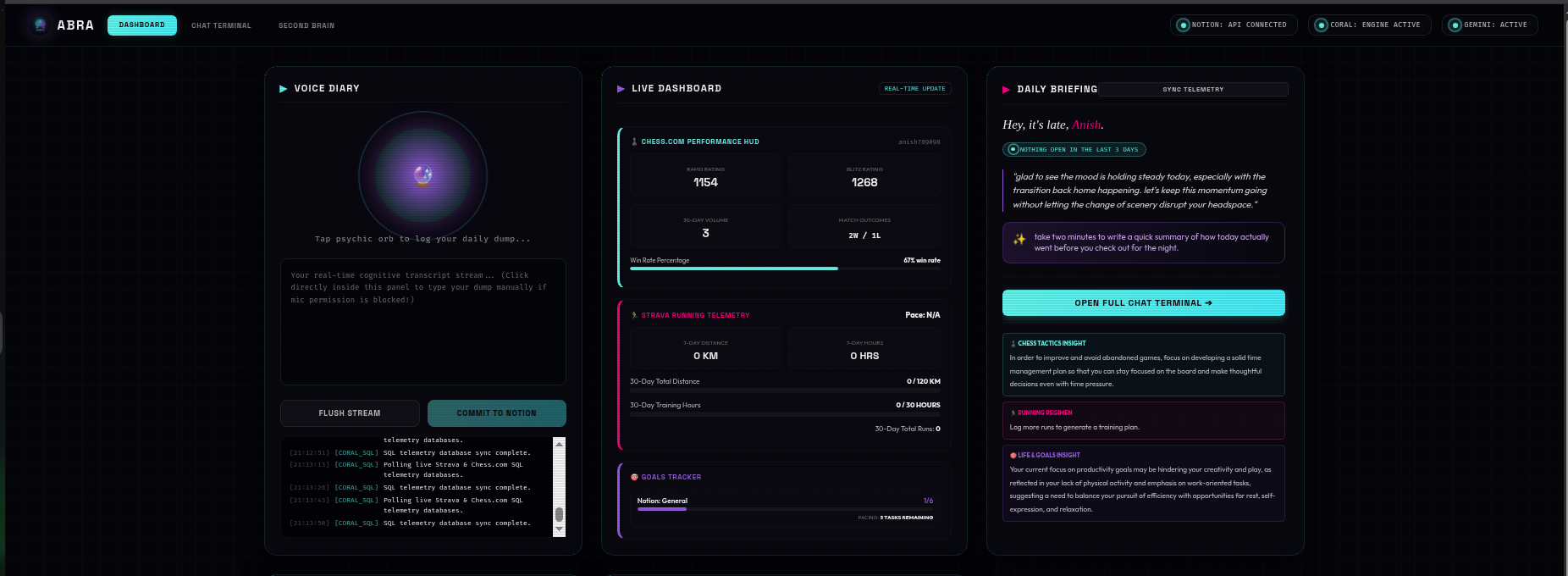Click the sparkle icon in the suggestion box

(1019, 240)
